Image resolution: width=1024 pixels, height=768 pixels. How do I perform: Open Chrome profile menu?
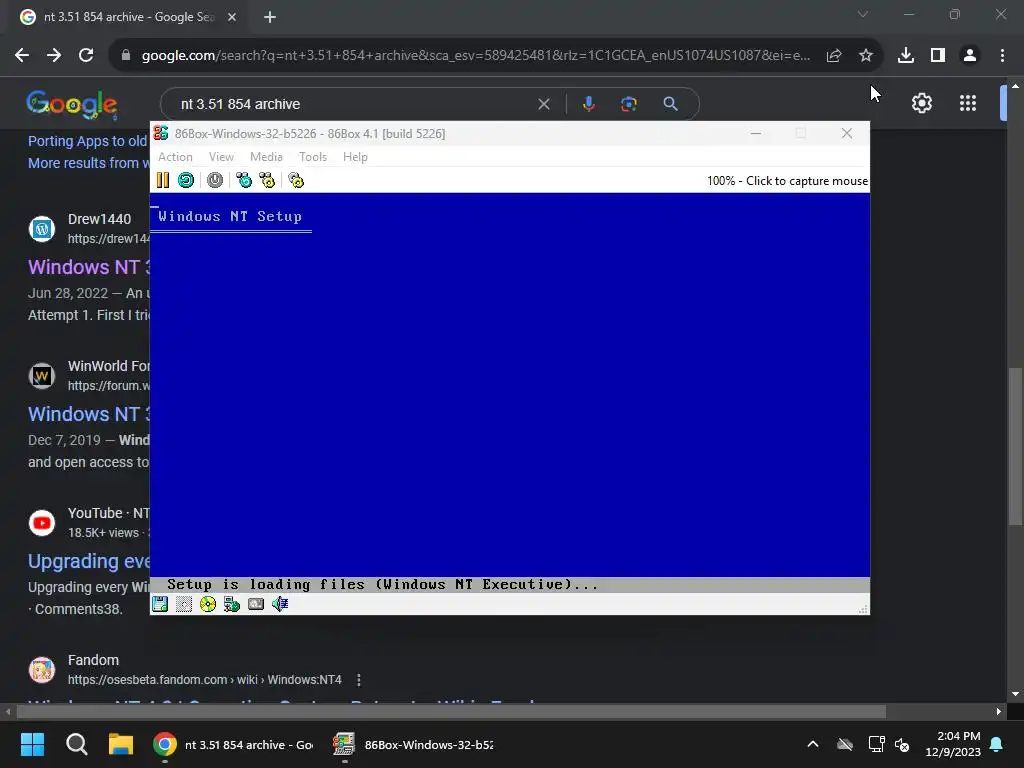point(970,56)
